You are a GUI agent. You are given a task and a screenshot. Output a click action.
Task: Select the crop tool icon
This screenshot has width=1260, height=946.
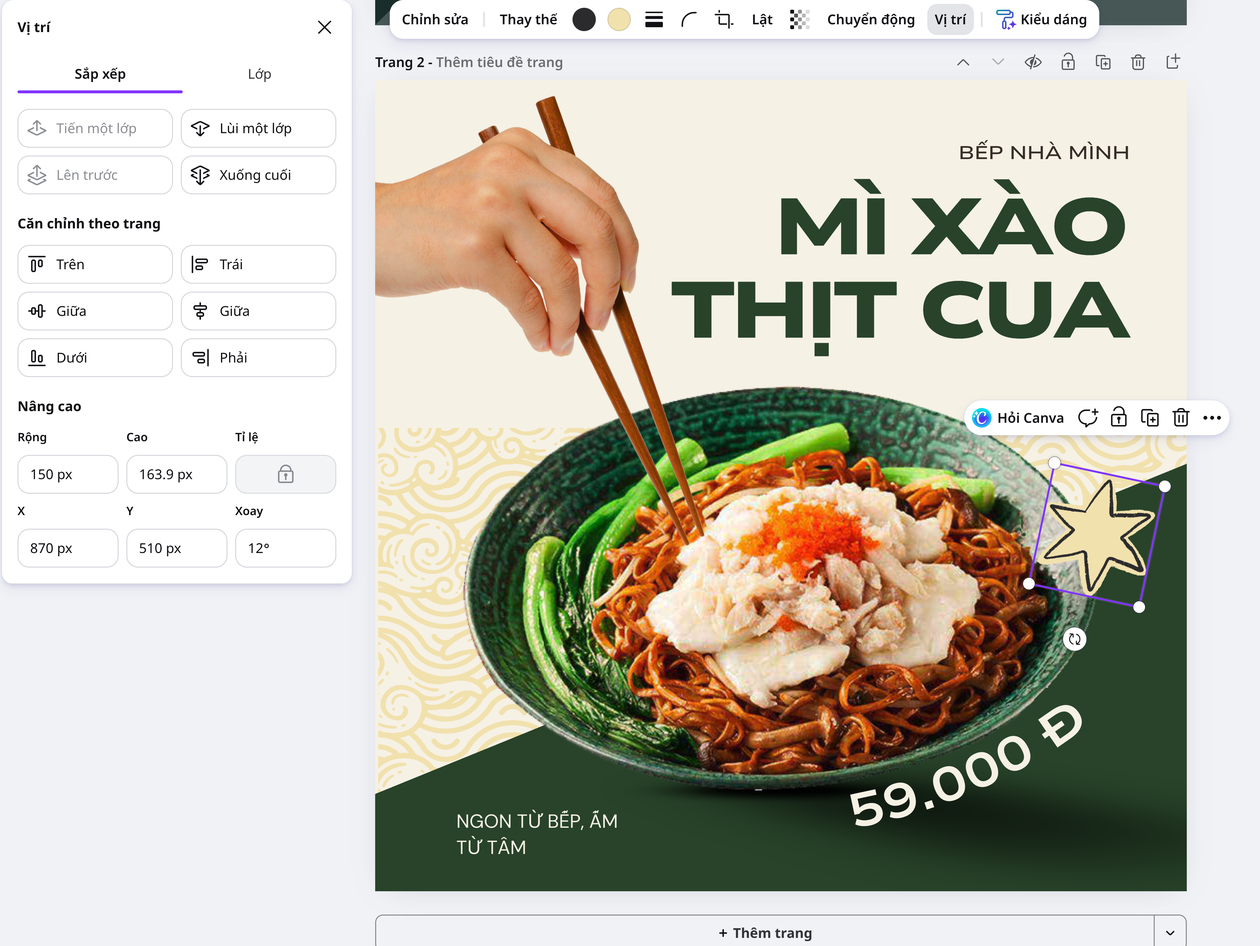point(724,19)
